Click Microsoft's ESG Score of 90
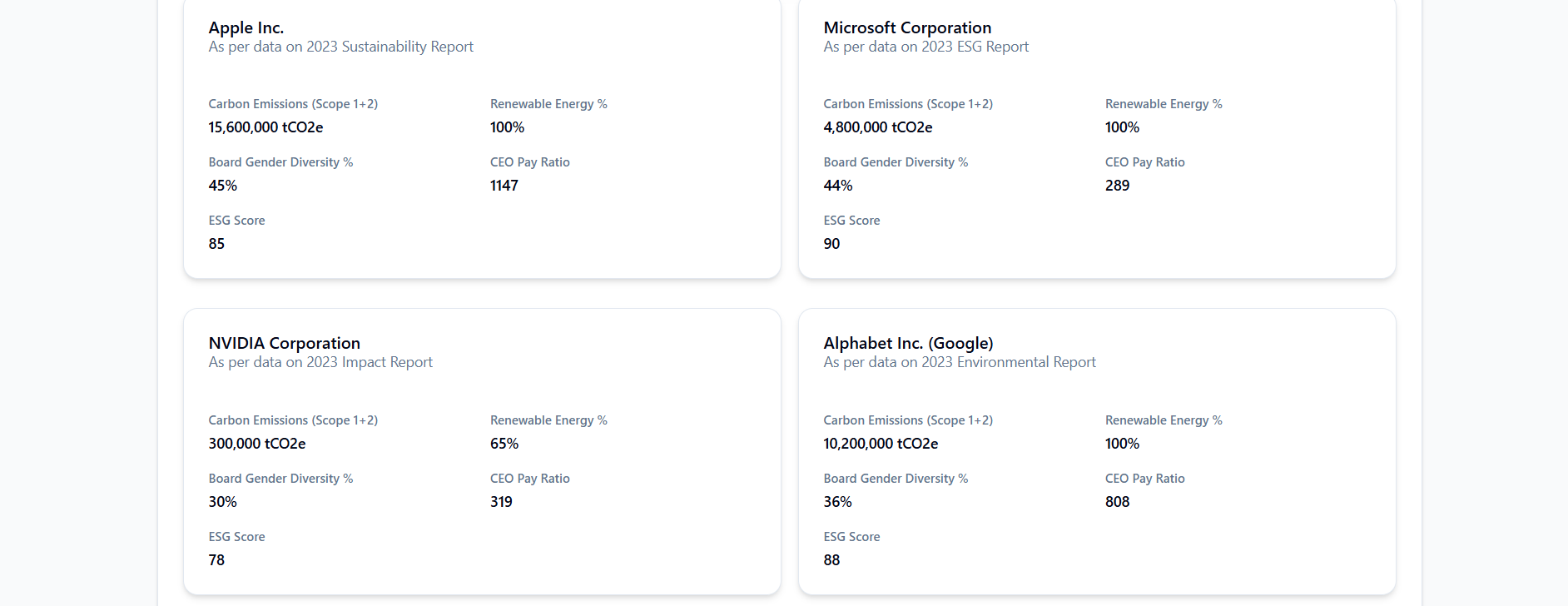This screenshot has width=1568, height=606. (x=831, y=244)
